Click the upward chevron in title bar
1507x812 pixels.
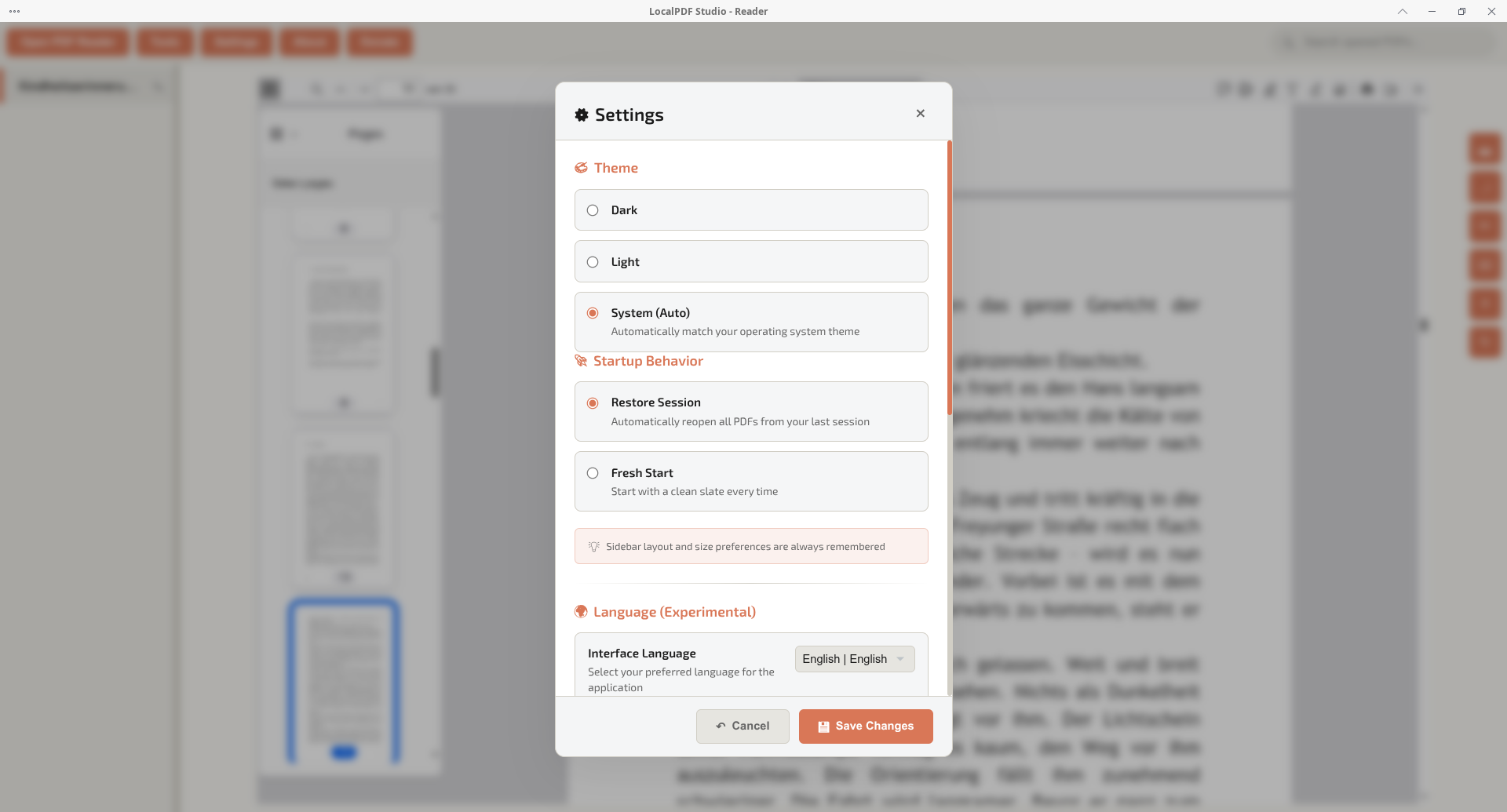pyautogui.click(x=1402, y=11)
